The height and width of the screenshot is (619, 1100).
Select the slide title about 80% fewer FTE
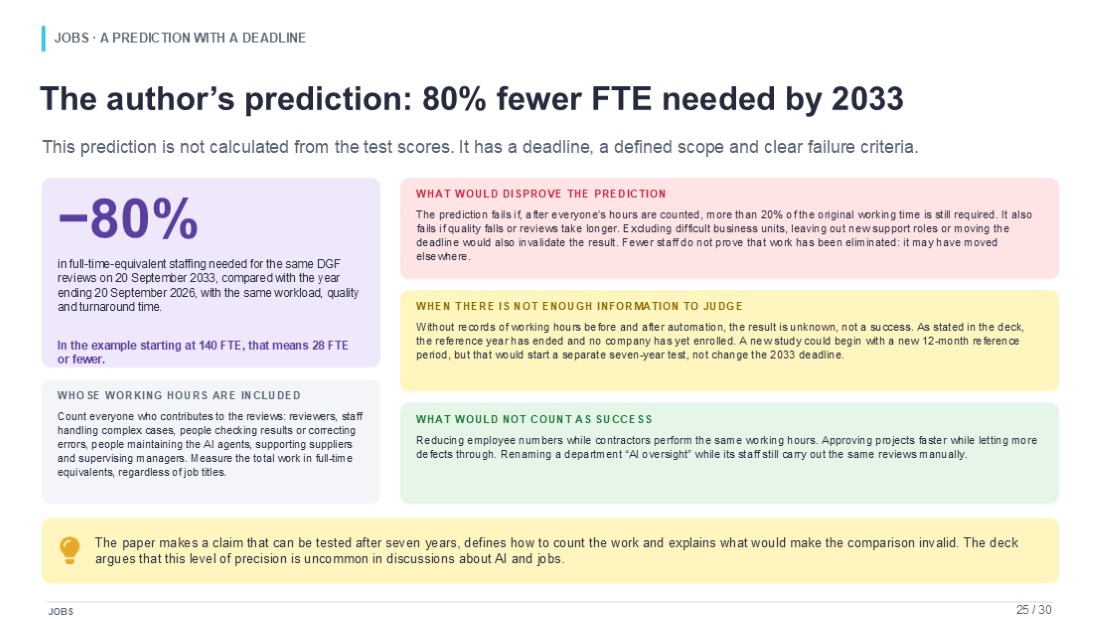(471, 99)
